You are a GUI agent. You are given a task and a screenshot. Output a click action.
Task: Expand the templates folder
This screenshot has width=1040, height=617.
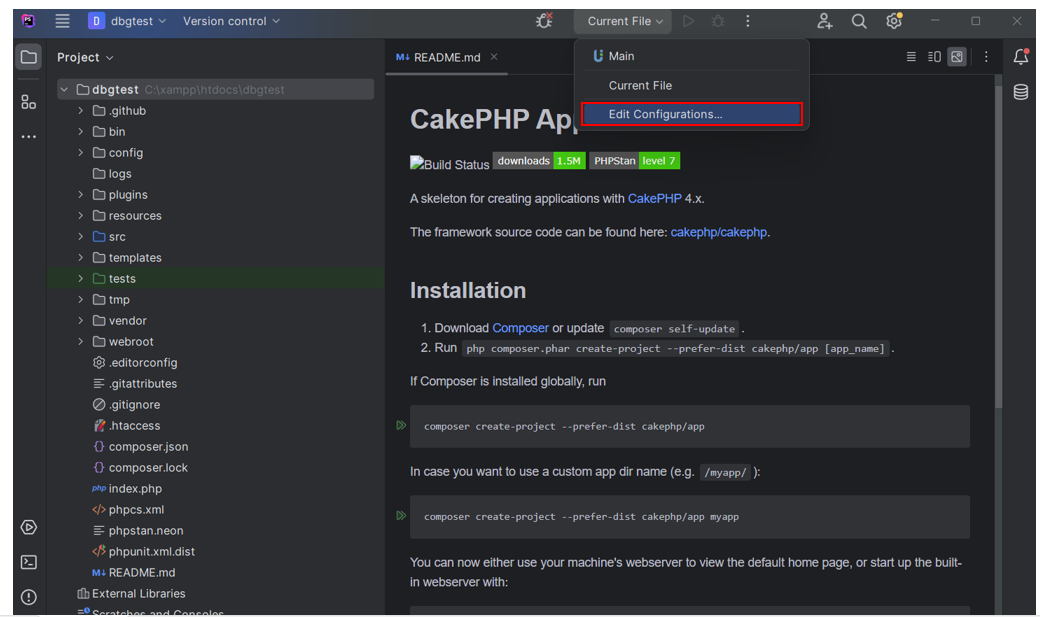(80, 257)
